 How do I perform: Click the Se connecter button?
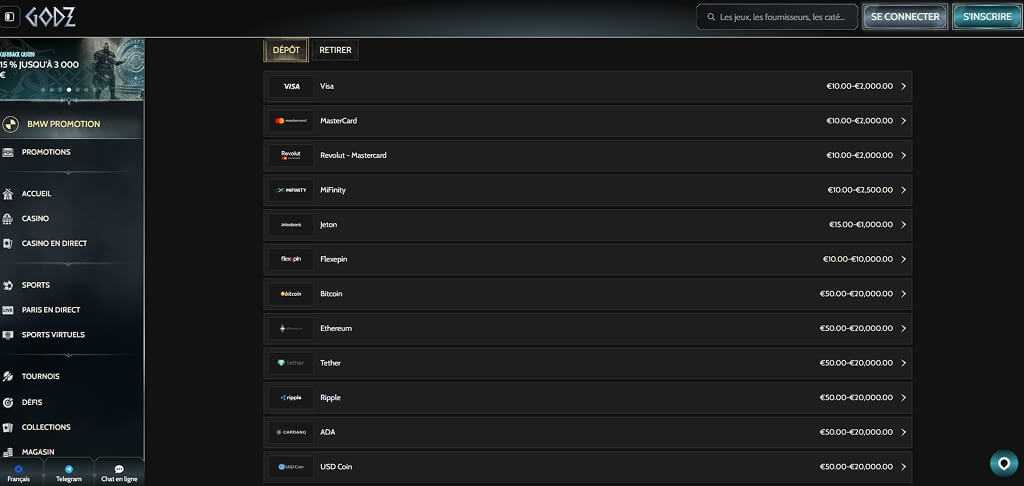[x=905, y=17]
